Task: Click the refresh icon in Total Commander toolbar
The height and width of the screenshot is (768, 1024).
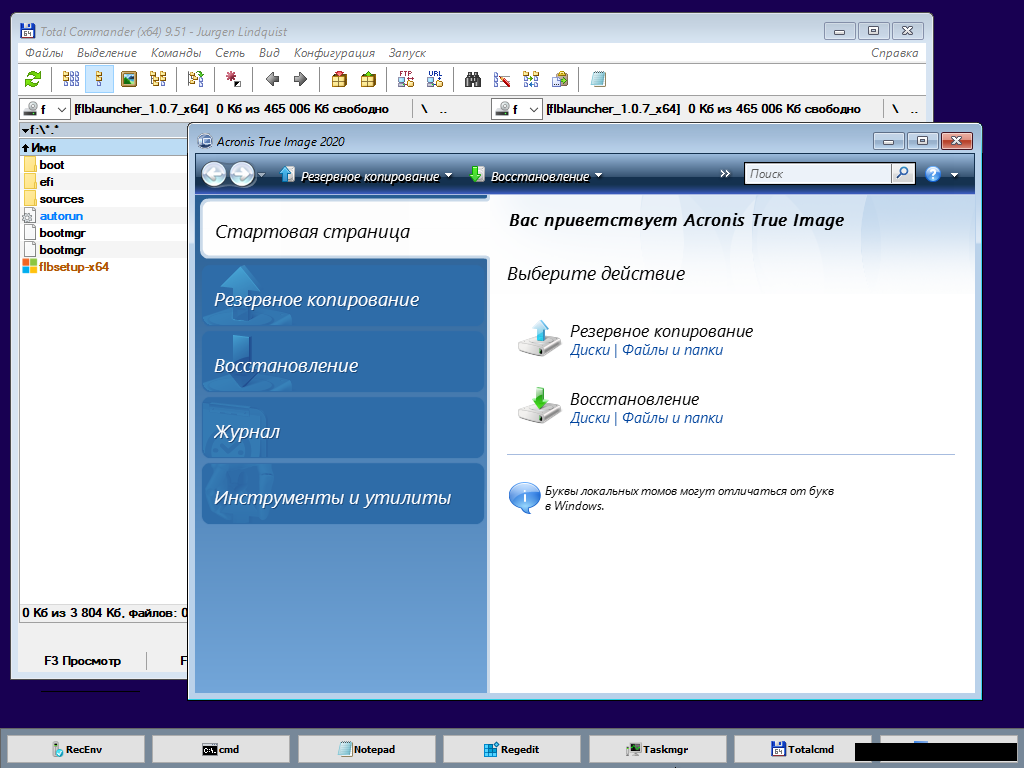Action: (33, 80)
